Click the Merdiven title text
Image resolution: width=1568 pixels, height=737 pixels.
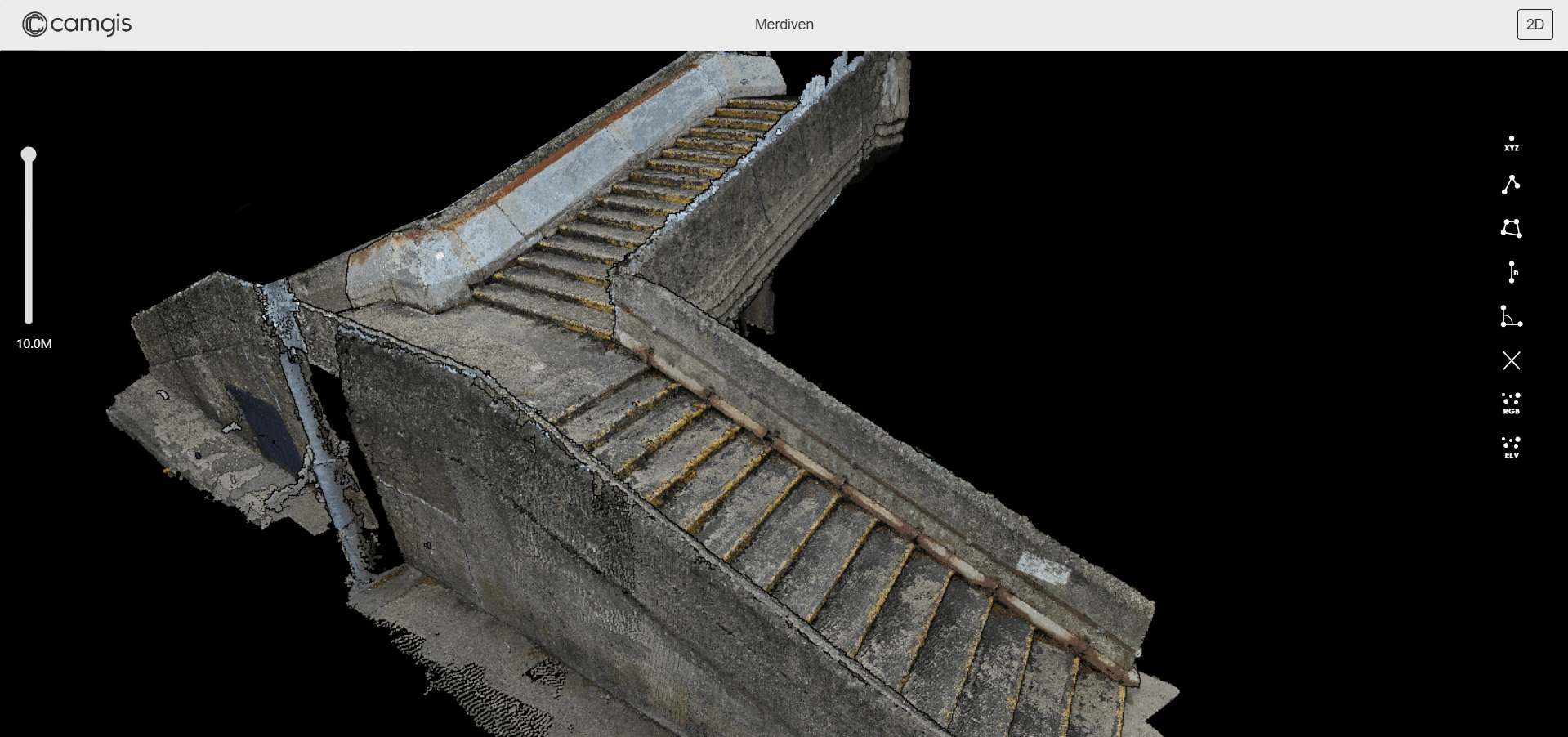(x=784, y=25)
